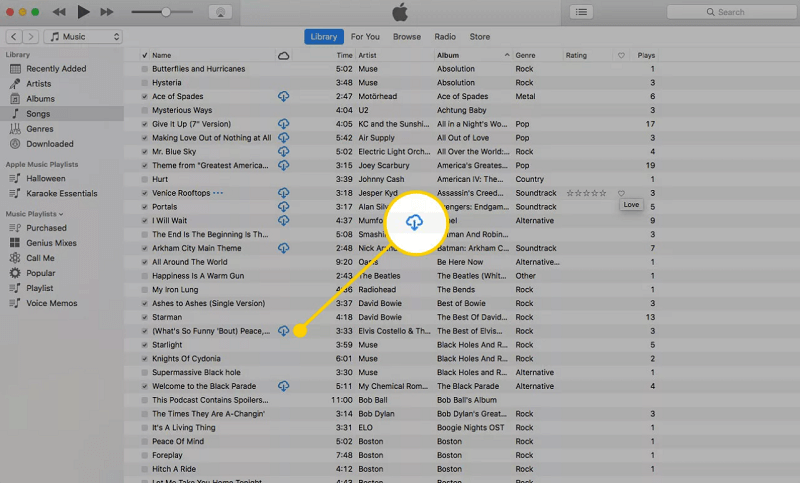Love the Venice Rooftops song
800x483 pixels.
click(621, 193)
